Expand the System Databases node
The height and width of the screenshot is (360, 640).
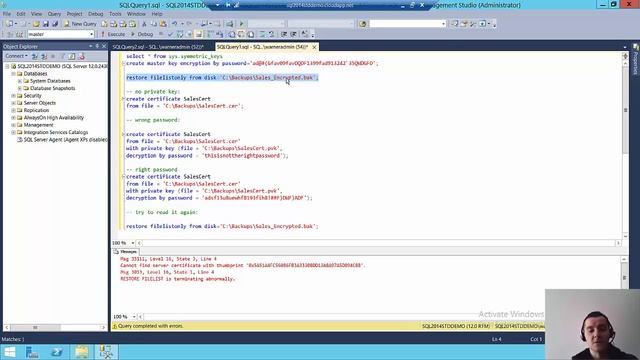click(x=20, y=81)
